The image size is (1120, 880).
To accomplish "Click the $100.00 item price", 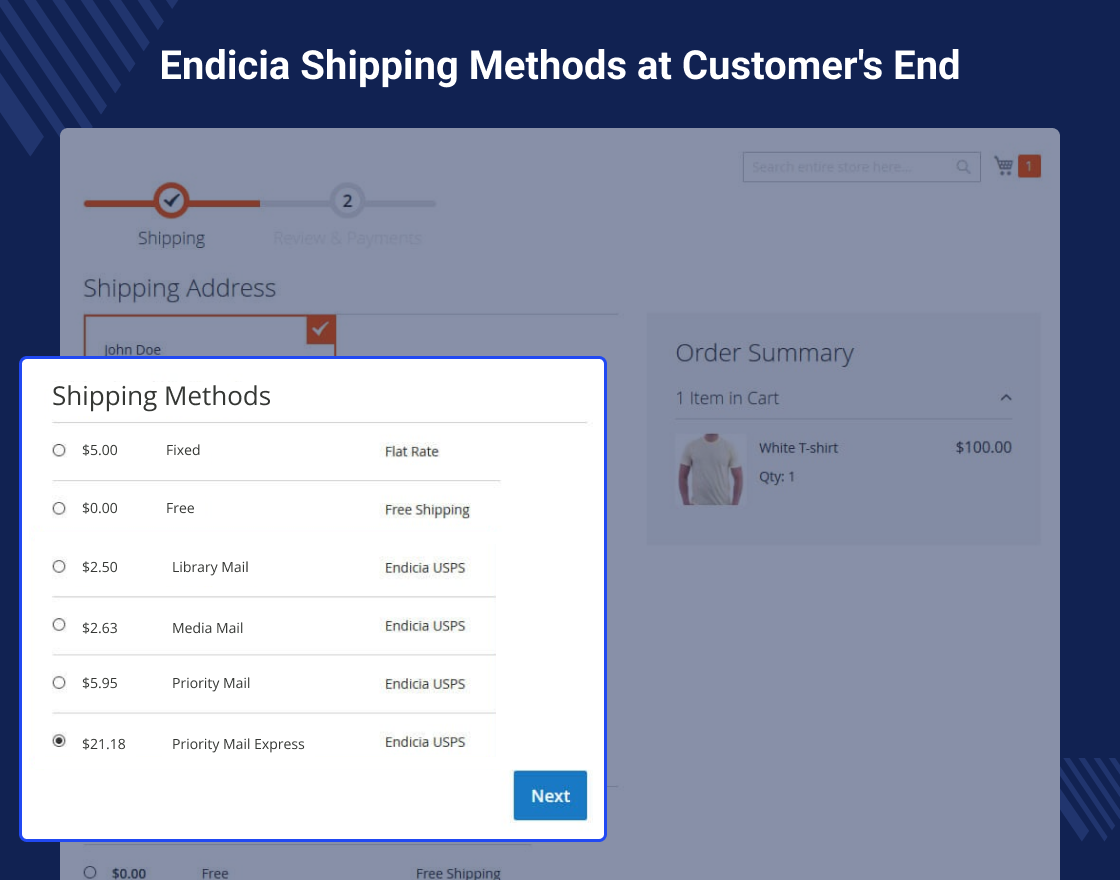I will point(984,447).
